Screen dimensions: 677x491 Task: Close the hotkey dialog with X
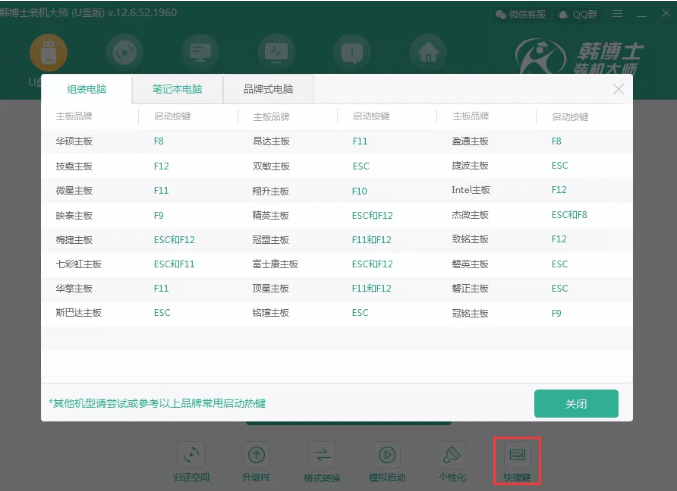tap(618, 89)
